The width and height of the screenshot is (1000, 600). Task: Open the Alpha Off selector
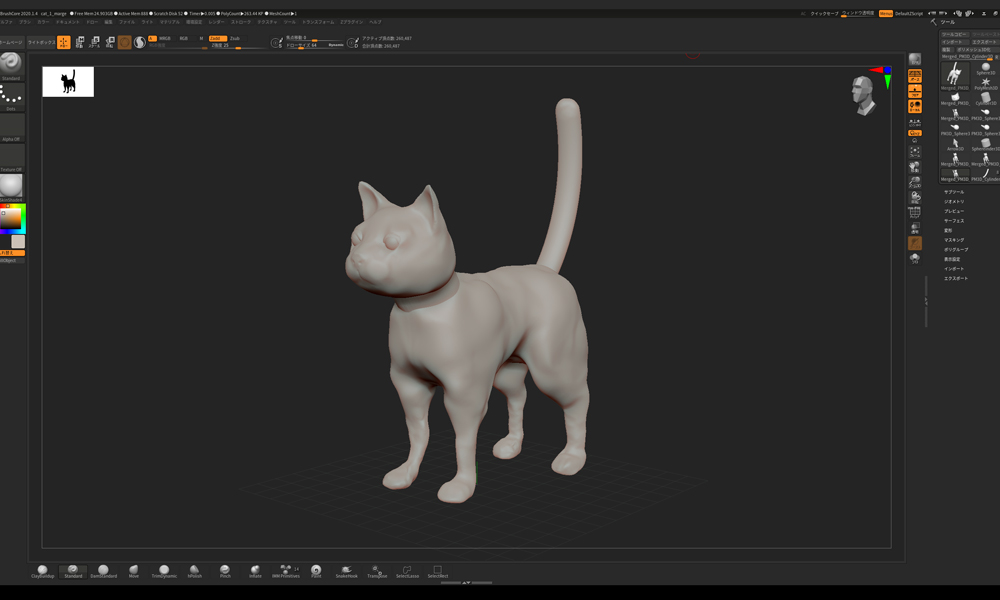click(x=11, y=128)
